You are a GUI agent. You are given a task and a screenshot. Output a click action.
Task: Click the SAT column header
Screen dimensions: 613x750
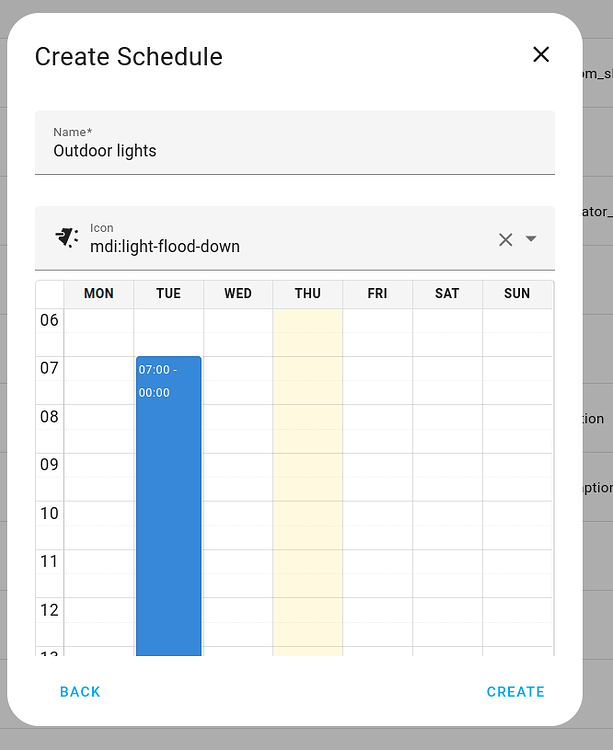click(447, 294)
